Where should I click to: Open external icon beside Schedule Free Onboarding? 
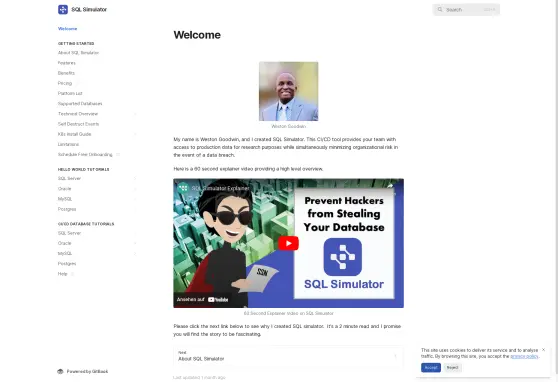coord(118,155)
